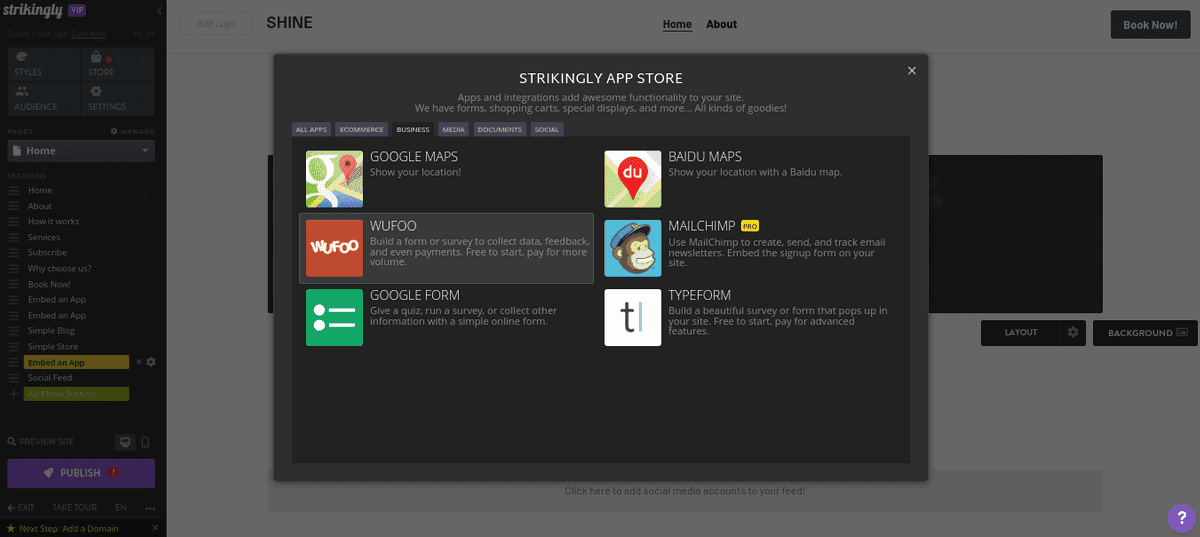Open the Layout button

tap(1021, 333)
